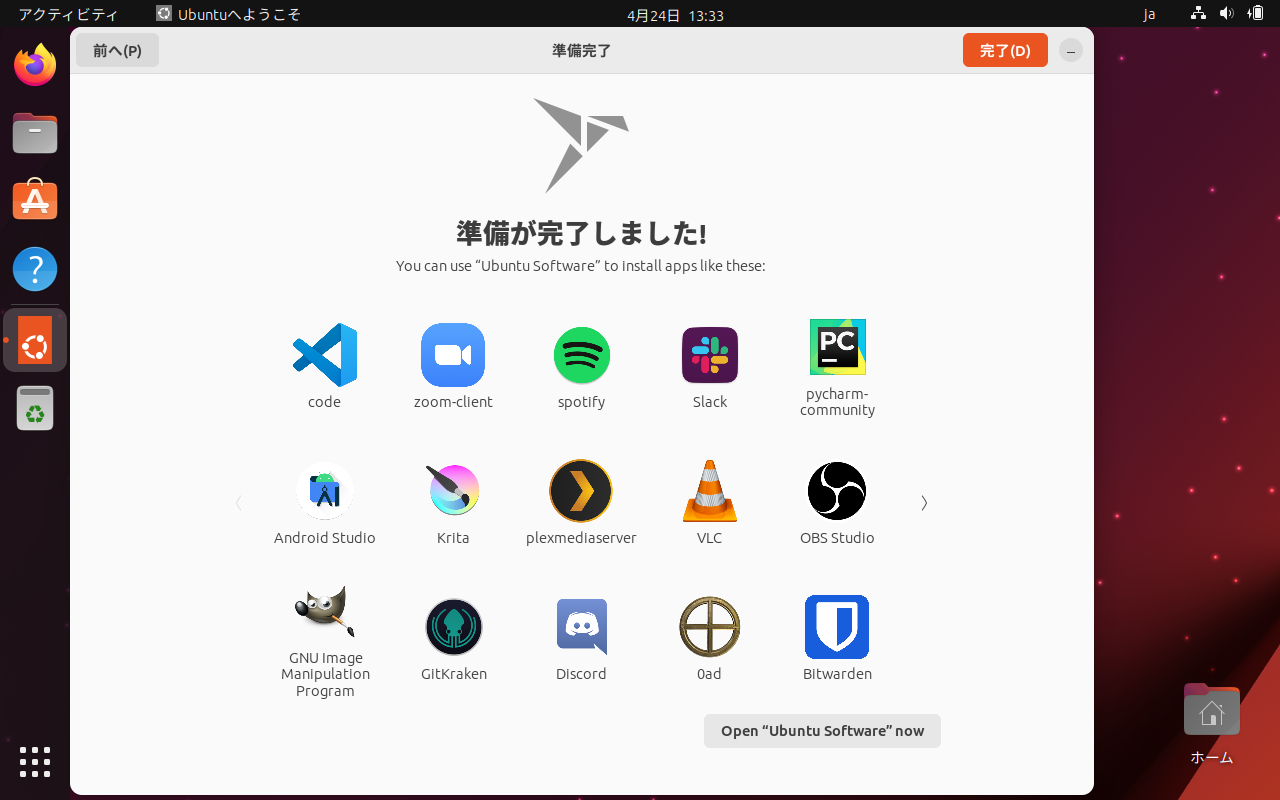Image resolution: width=1280 pixels, height=800 pixels.
Task: Click the code label text
Action: (325, 402)
